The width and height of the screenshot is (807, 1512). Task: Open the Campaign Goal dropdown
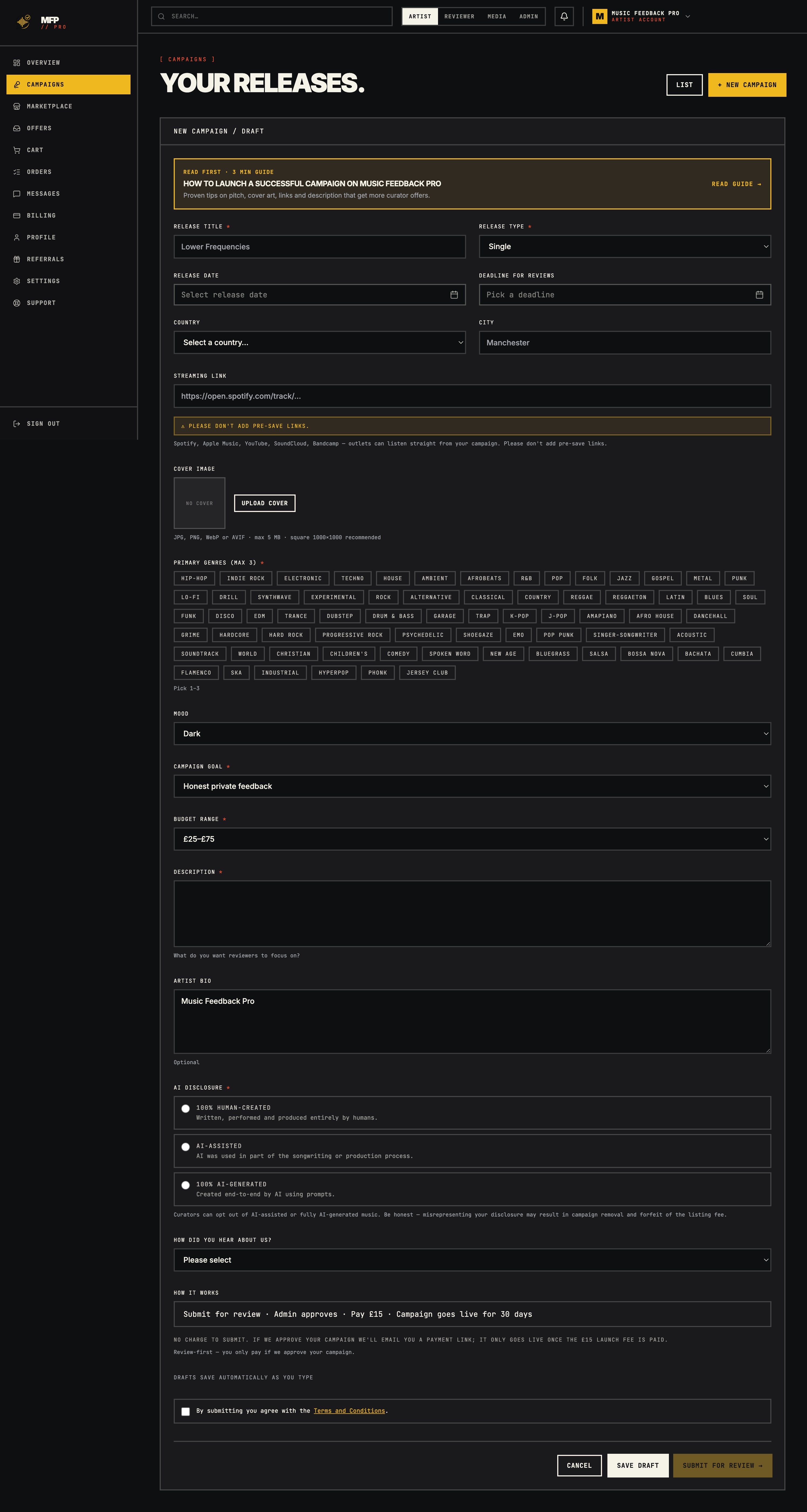[x=472, y=786]
